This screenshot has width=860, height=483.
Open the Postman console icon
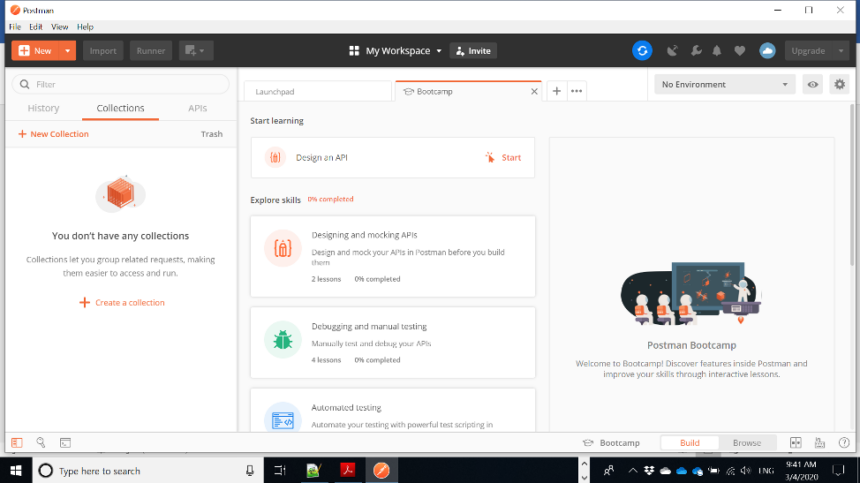[x=65, y=442]
